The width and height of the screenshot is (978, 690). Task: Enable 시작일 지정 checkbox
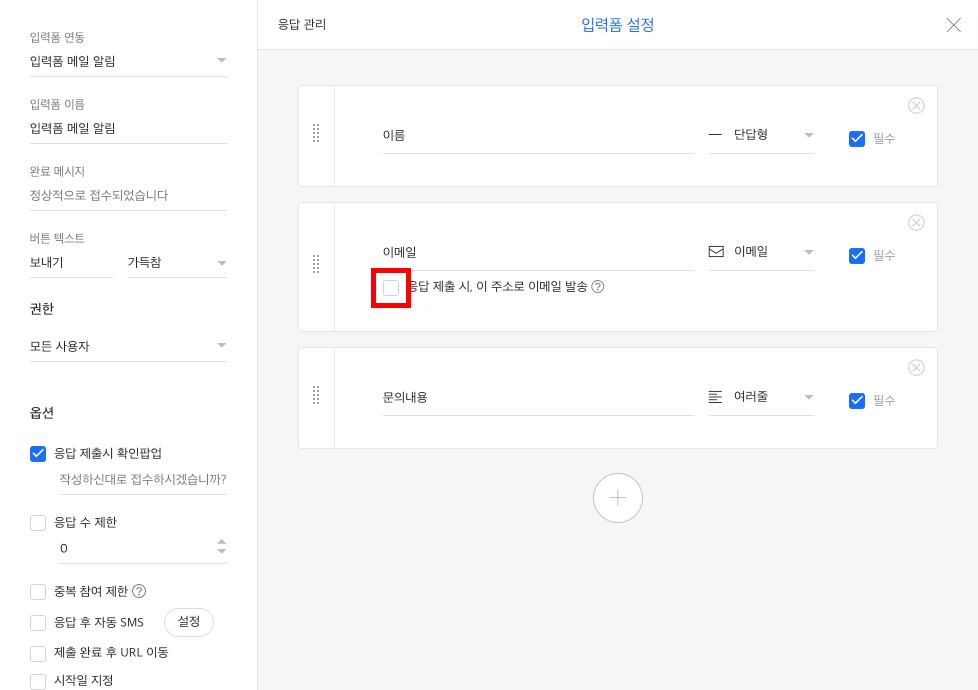pos(38,681)
